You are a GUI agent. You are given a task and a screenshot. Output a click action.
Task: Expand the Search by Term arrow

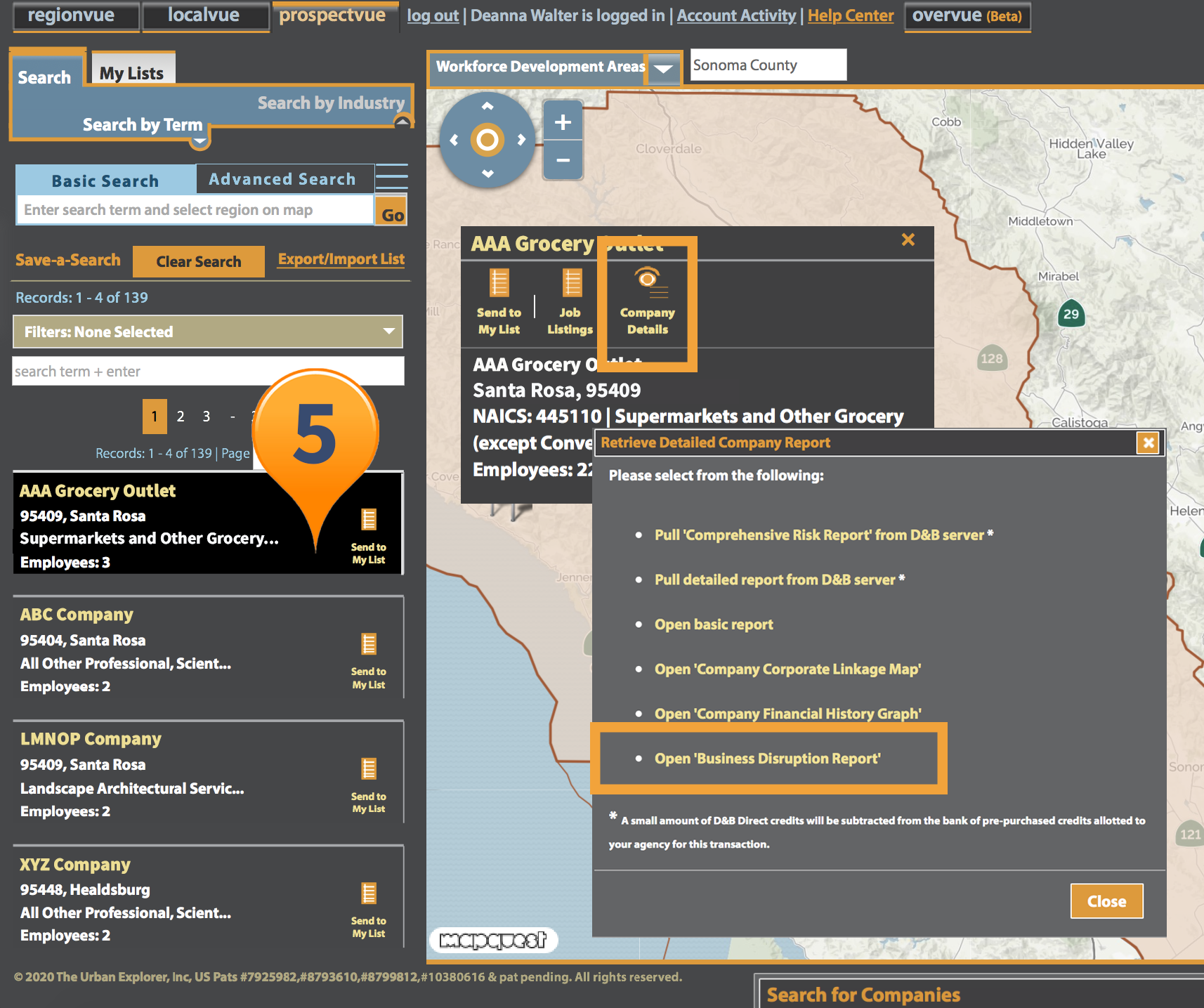[200, 141]
